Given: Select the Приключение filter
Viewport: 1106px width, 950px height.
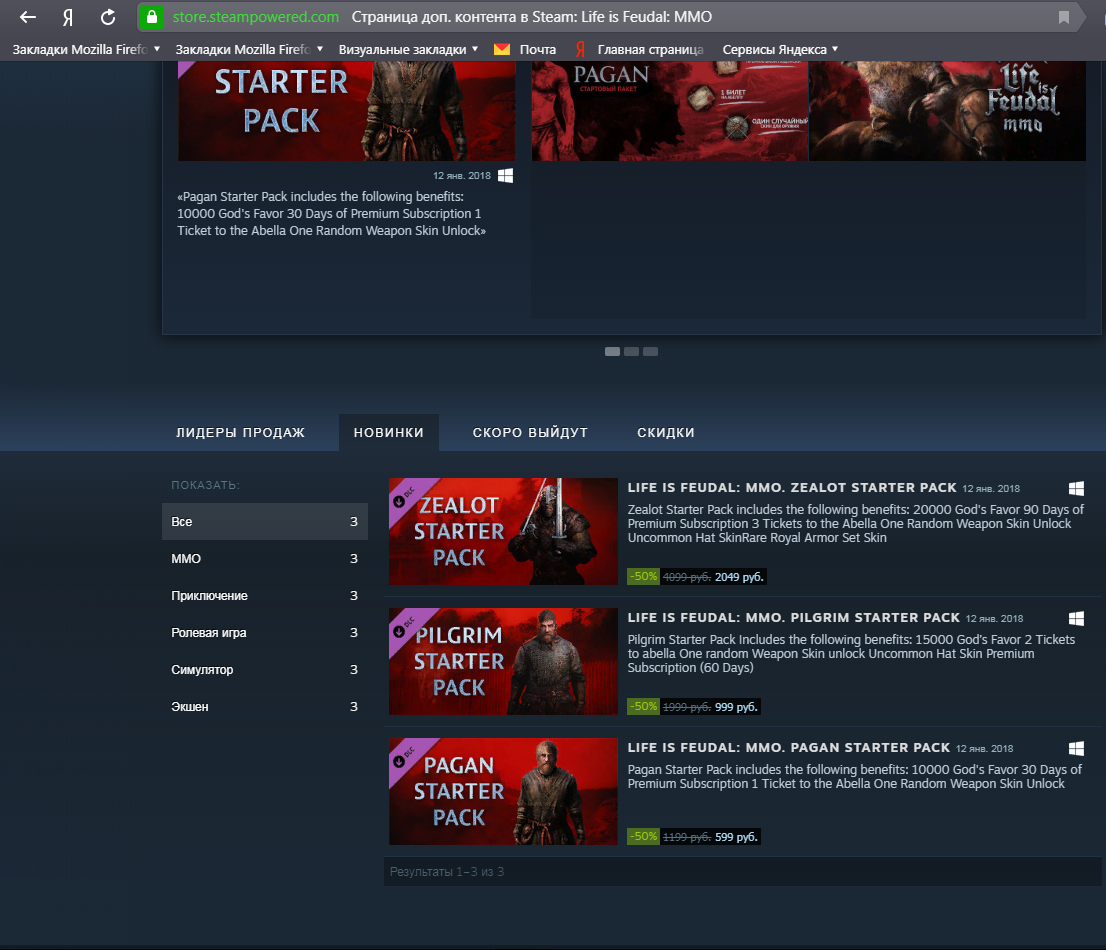Looking at the screenshot, I should (x=265, y=596).
